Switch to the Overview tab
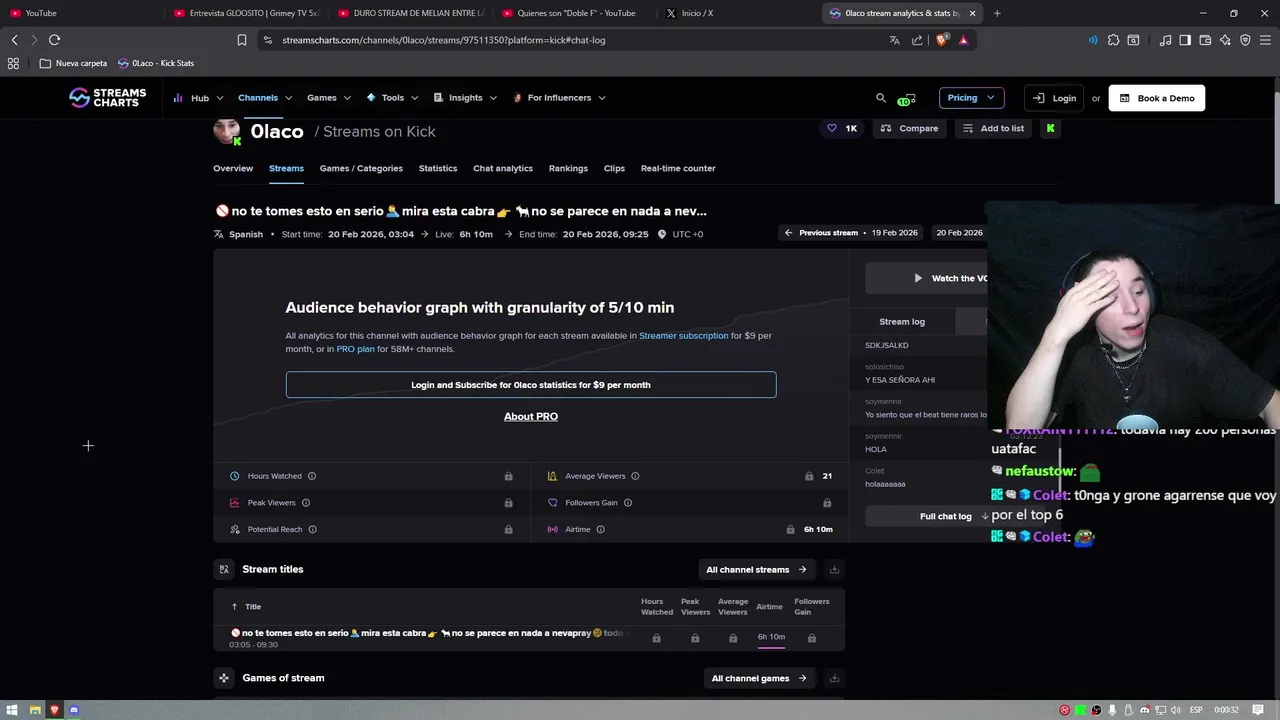The width and height of the screenshot is (1280, 720). [233, 168]
